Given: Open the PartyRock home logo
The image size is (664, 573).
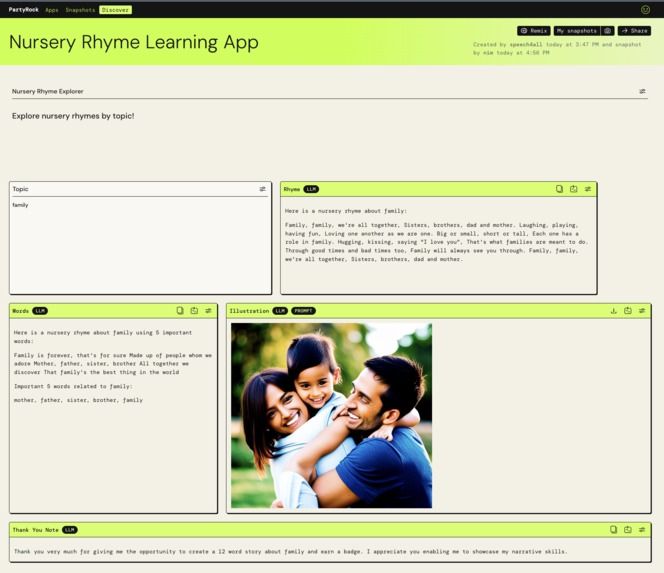Looking at the screenshot, I should 23,9.
